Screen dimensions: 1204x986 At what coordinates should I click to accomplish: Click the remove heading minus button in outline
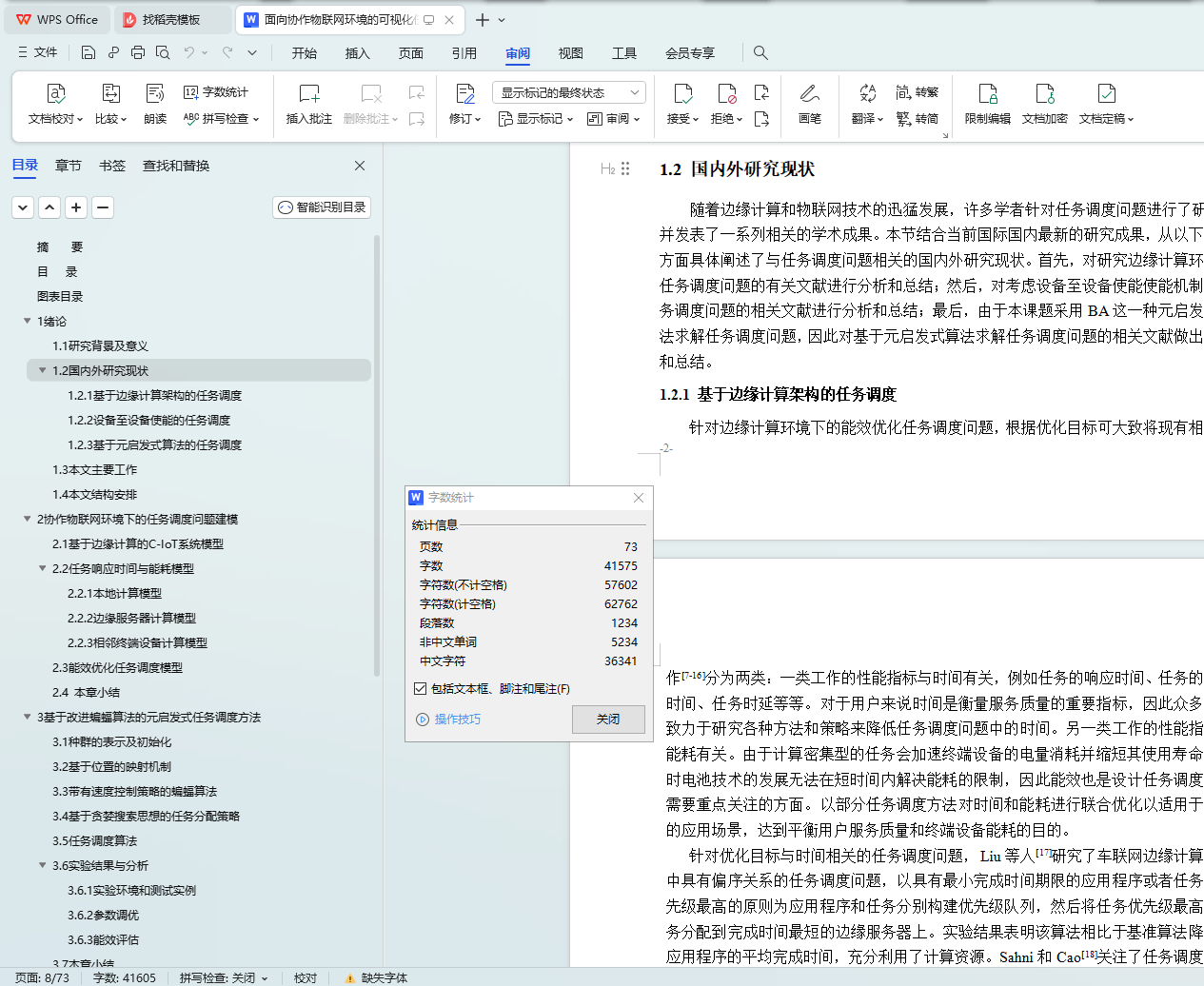point(103,207)
